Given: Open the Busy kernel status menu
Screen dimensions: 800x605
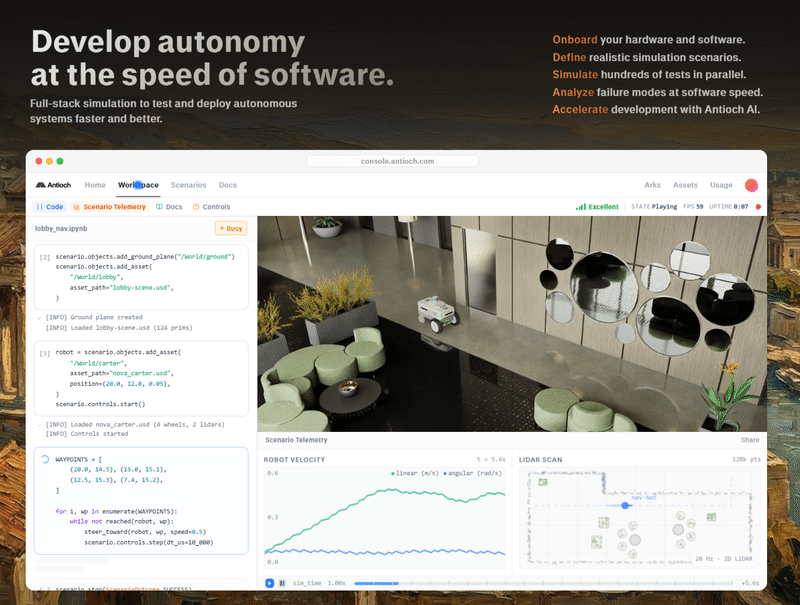Looking at the screenshot, I should tap(230, 228).
